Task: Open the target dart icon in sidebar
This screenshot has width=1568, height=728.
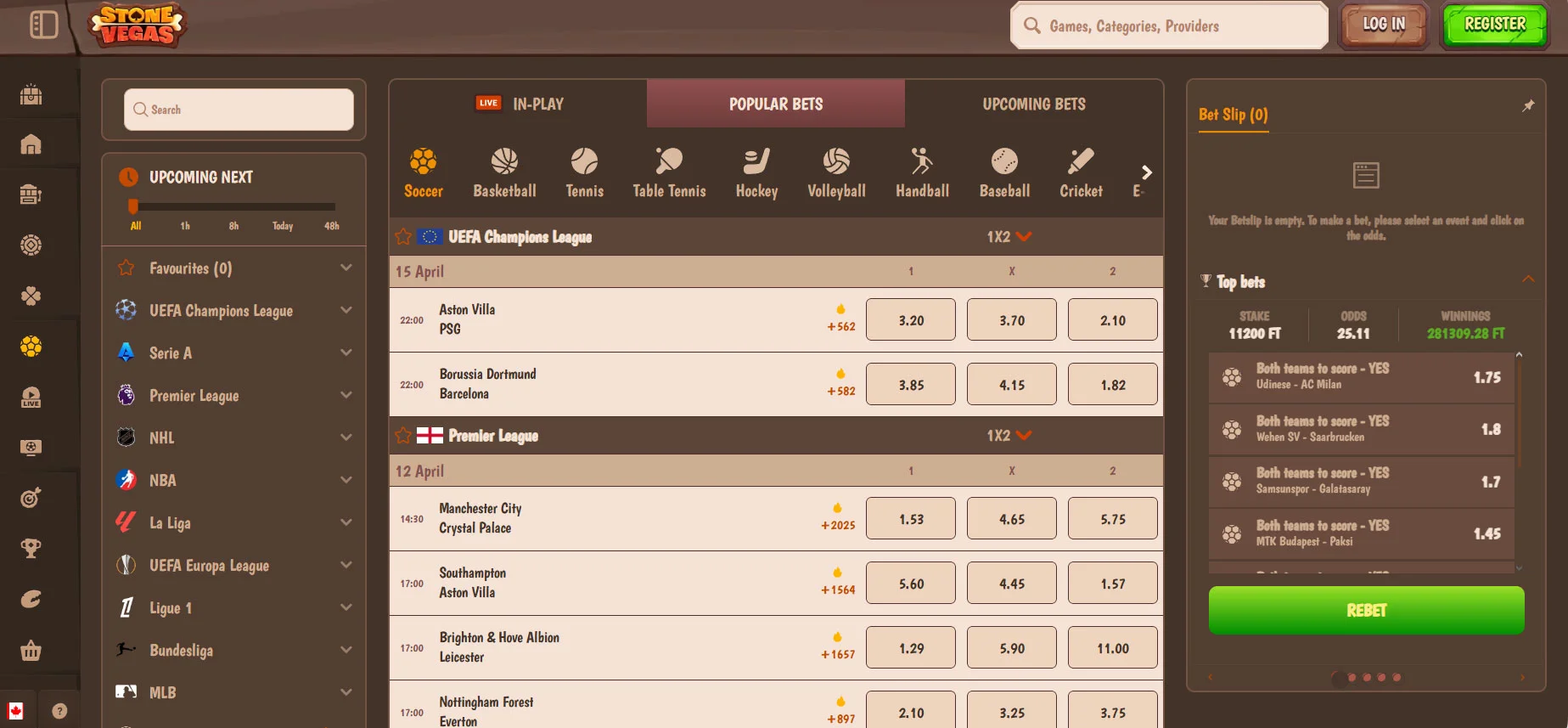Action: 31,498
